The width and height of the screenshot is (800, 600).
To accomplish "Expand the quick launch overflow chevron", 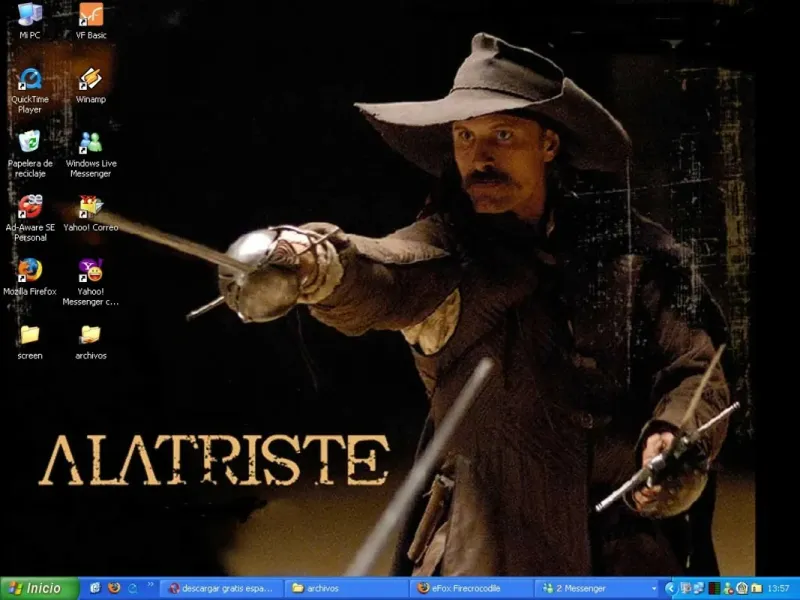I will tap(151, 584).
